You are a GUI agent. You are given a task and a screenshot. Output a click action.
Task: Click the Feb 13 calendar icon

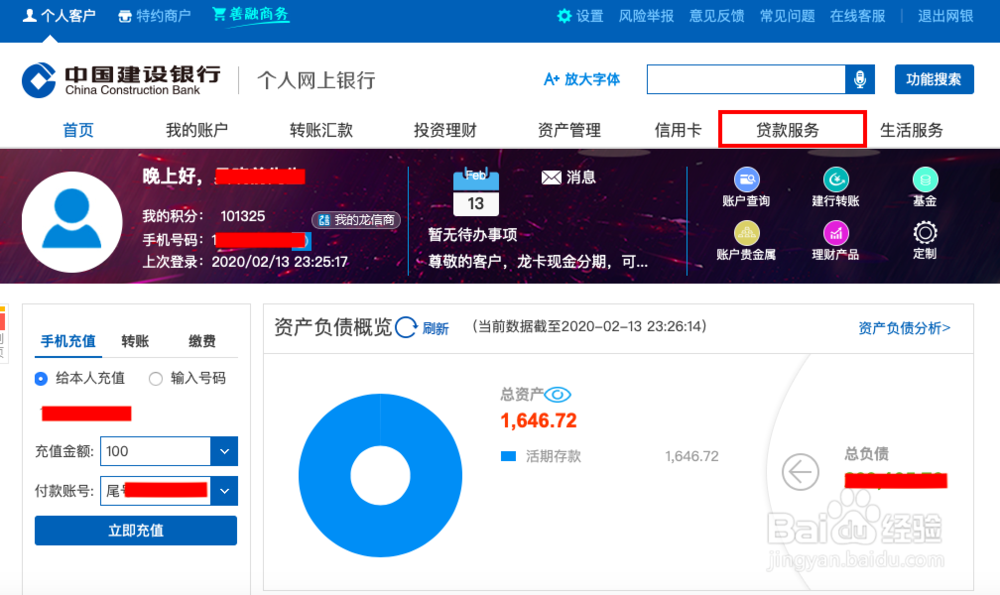pyautogui.click(x=476, y=192)
